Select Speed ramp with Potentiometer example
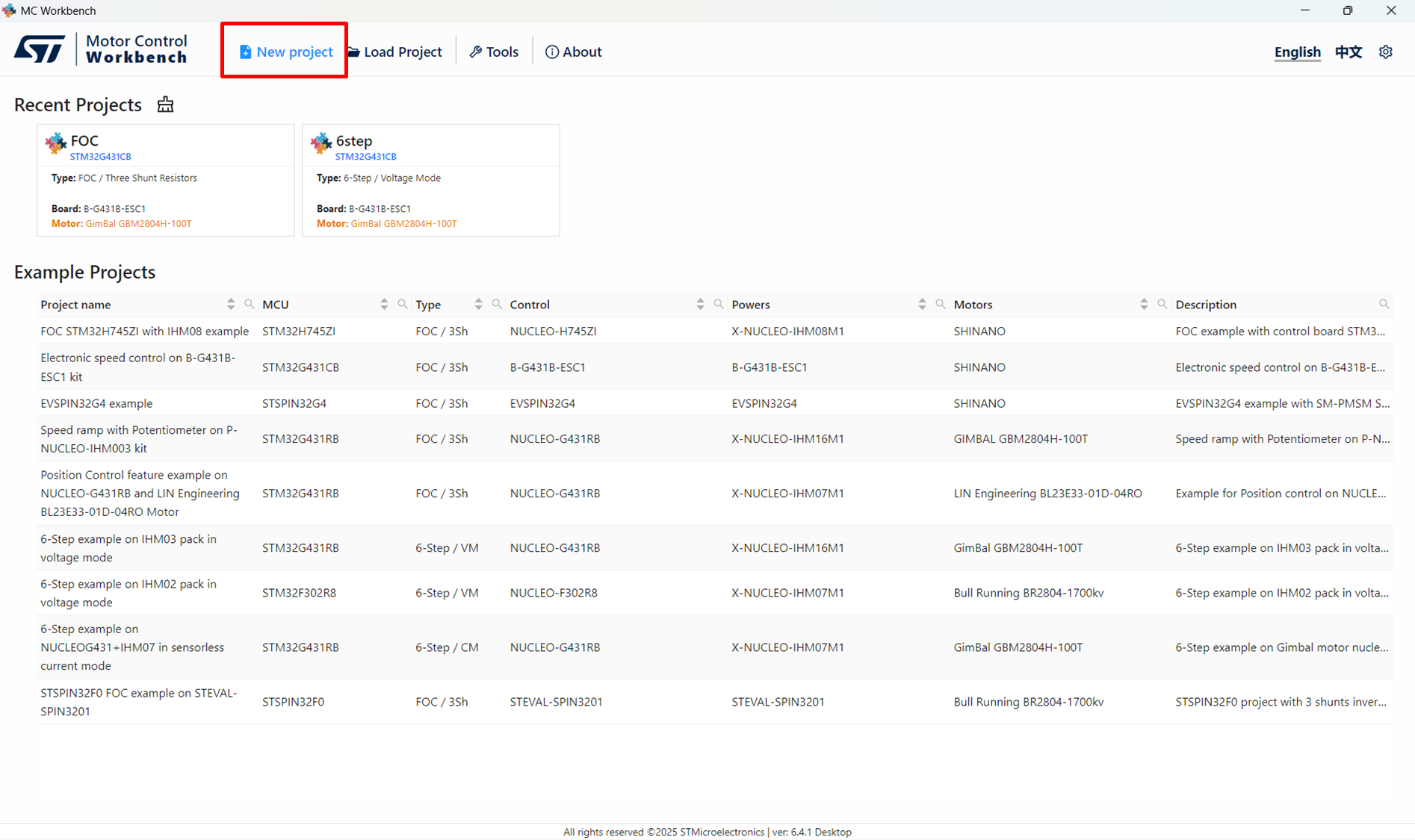This screenshot has height=840, width=1415. point(715,439)
